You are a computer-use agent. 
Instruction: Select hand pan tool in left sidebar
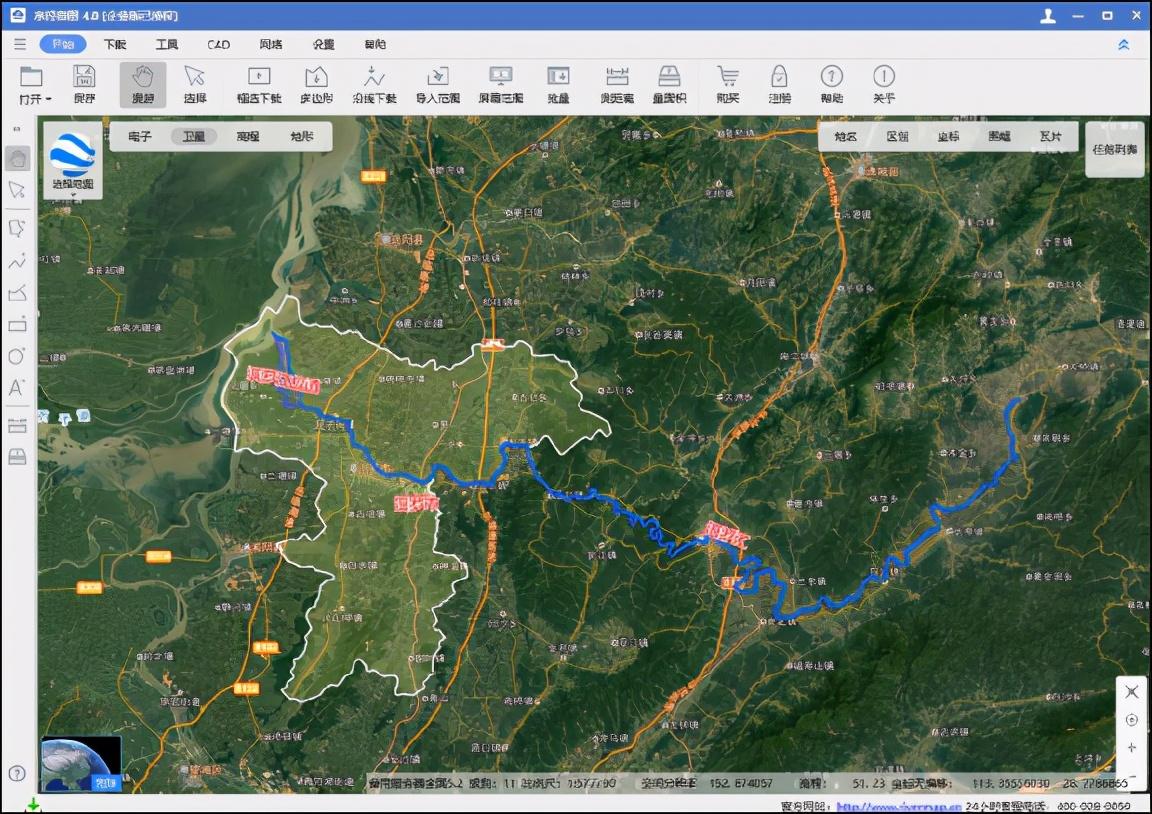18,158
